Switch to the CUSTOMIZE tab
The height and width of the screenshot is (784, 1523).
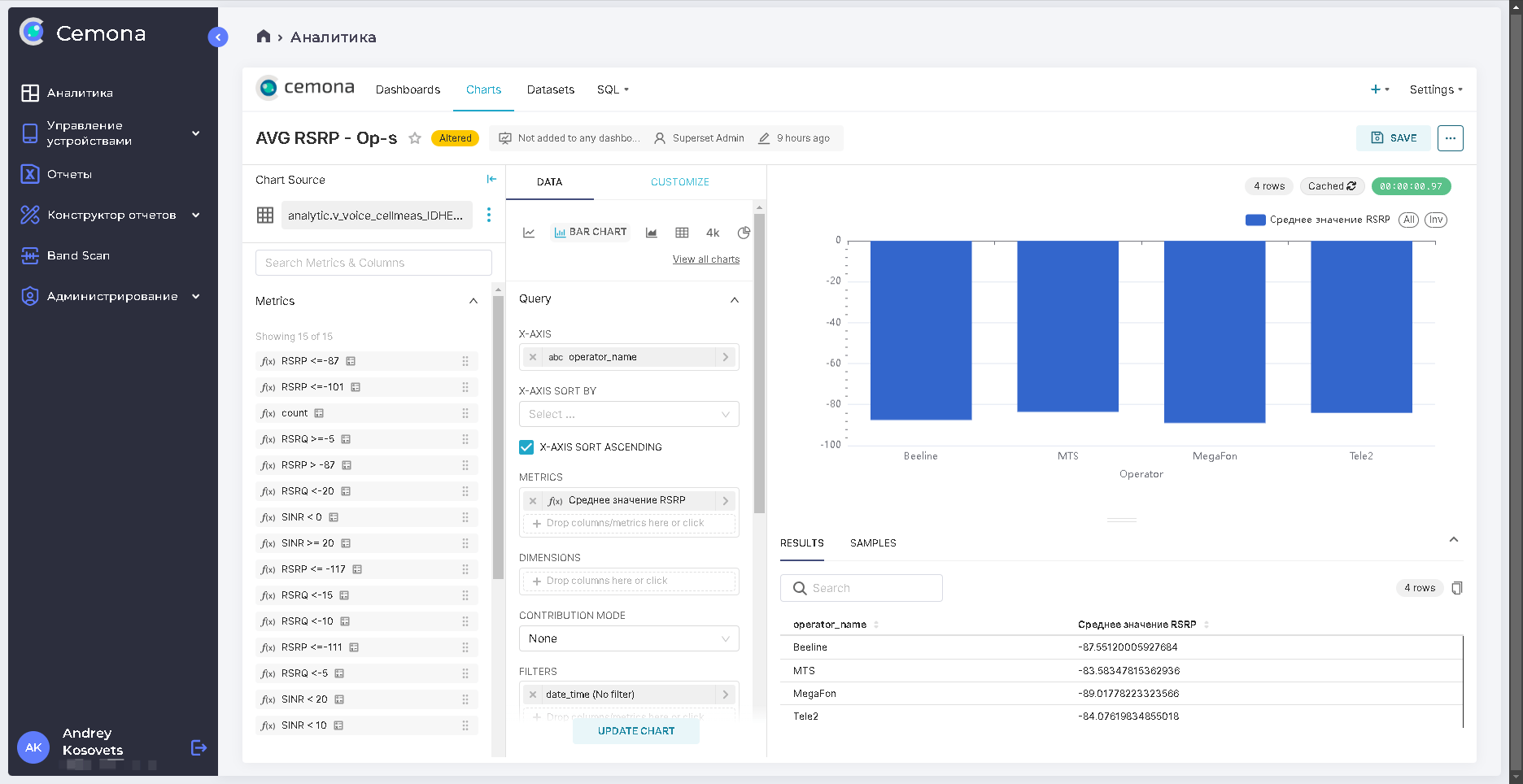679,182
